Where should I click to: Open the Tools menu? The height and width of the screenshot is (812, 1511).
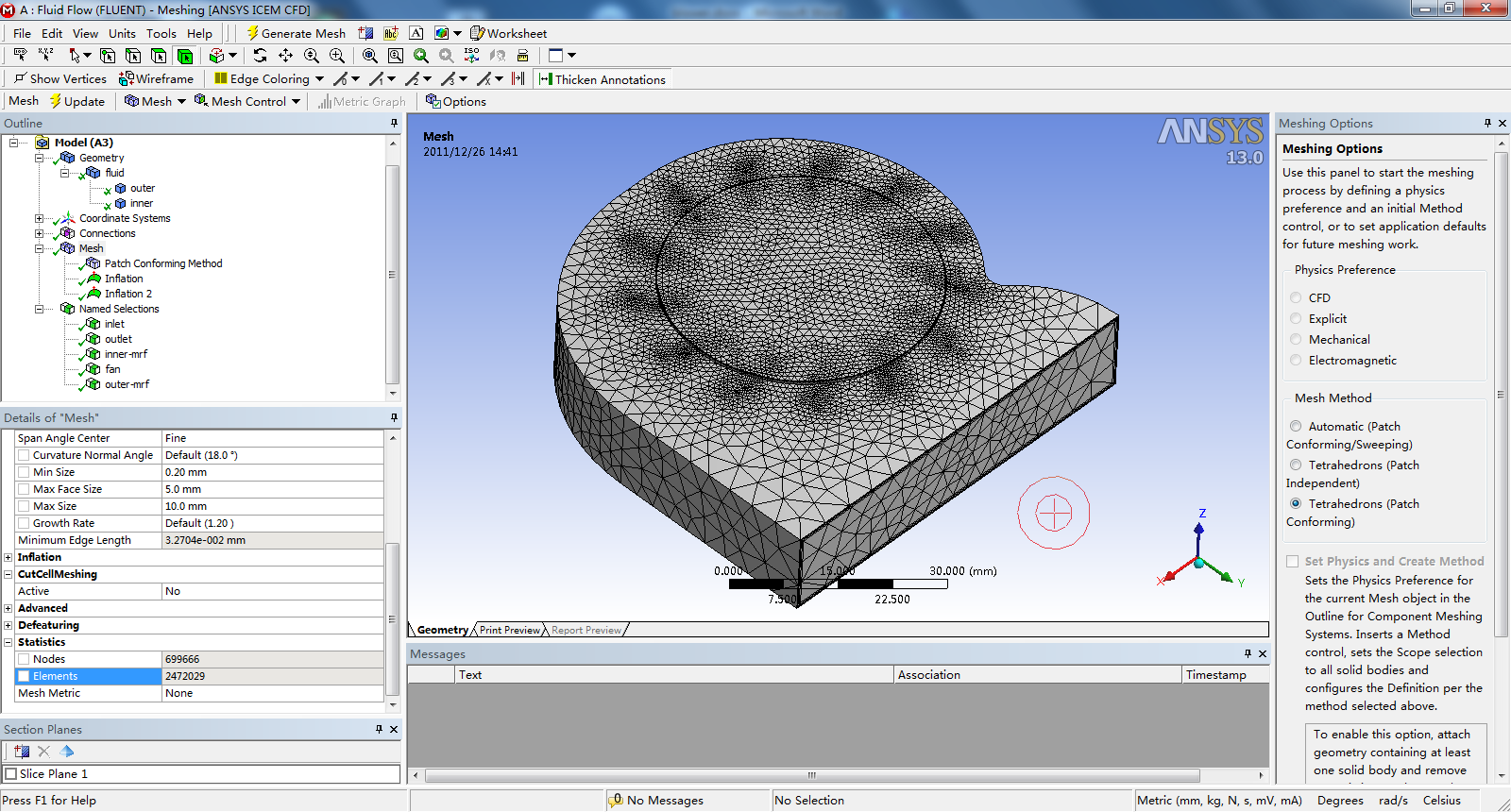click(161, 33)
